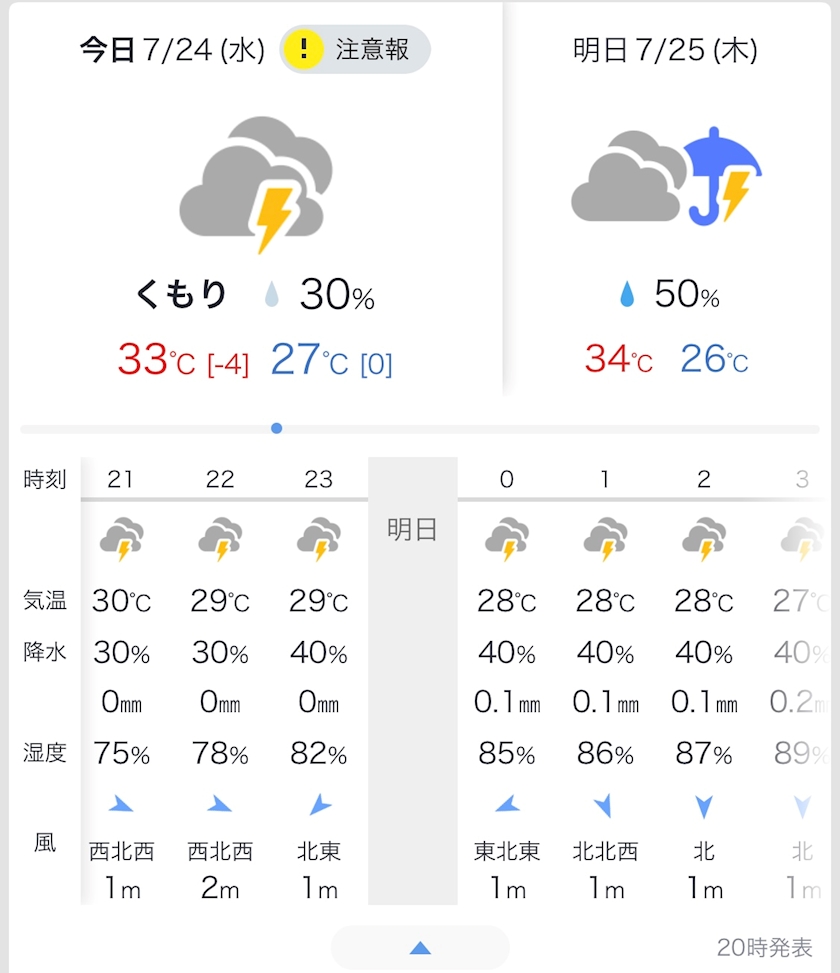Click the 2 o'clock weather icon
This screenshot has height=973, width=840.
(x=704, y=539)
